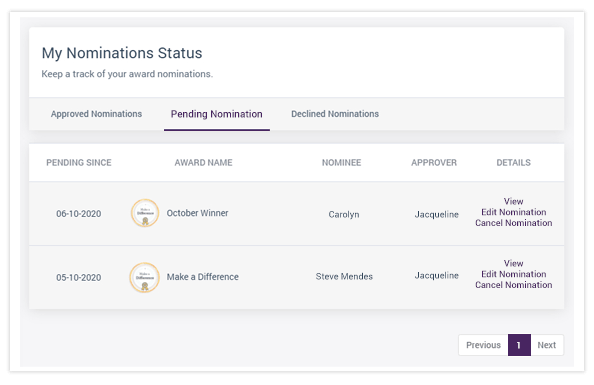
Task: Click the October Winner award badge icon
Action: (x=145, y=213)
